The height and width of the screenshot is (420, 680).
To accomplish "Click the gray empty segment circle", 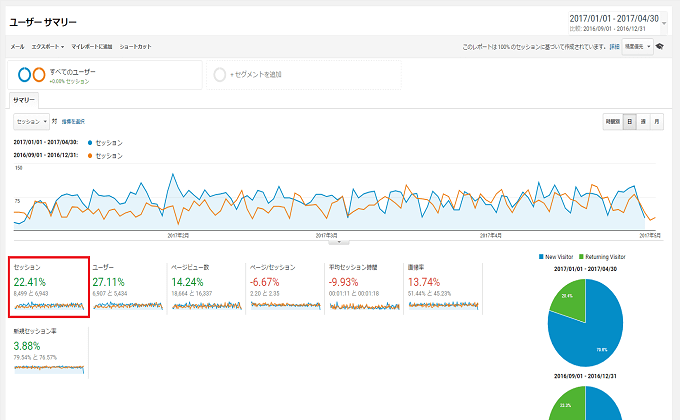I will (x=219, y=75).
